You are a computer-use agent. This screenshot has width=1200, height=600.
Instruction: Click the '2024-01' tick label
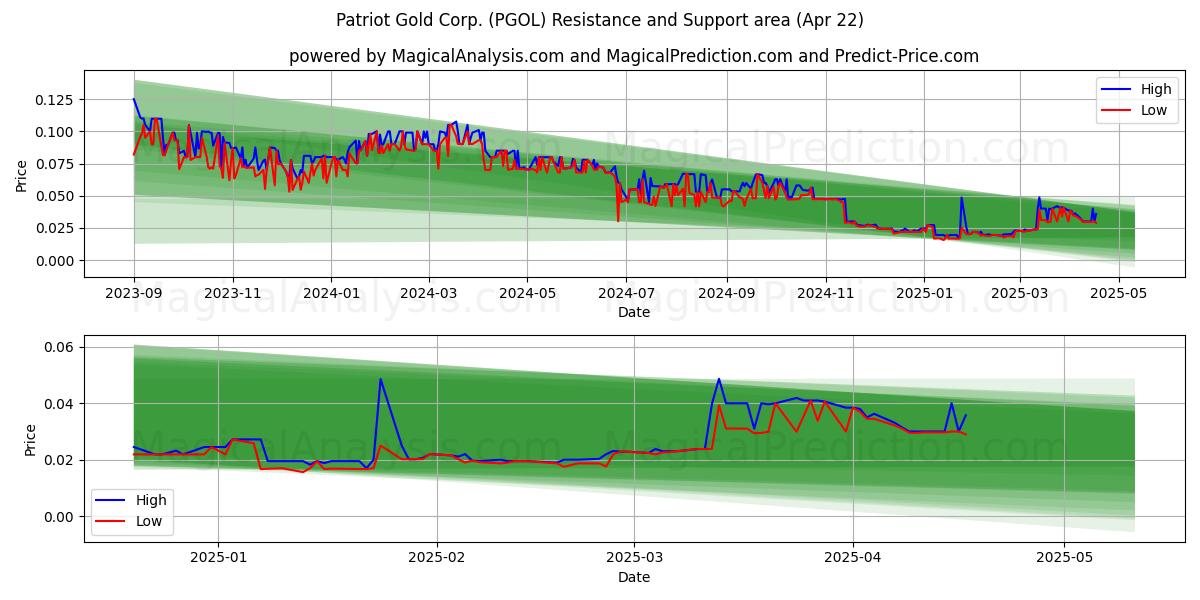(x=331, y=292)
